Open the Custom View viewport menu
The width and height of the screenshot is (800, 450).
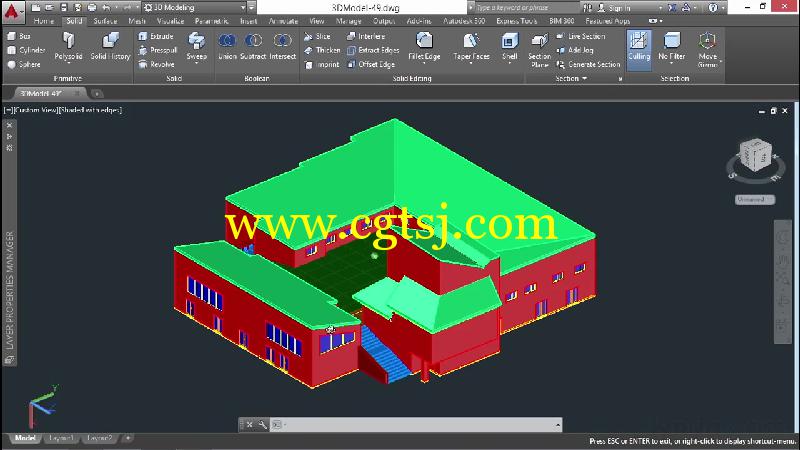[37, 110]
